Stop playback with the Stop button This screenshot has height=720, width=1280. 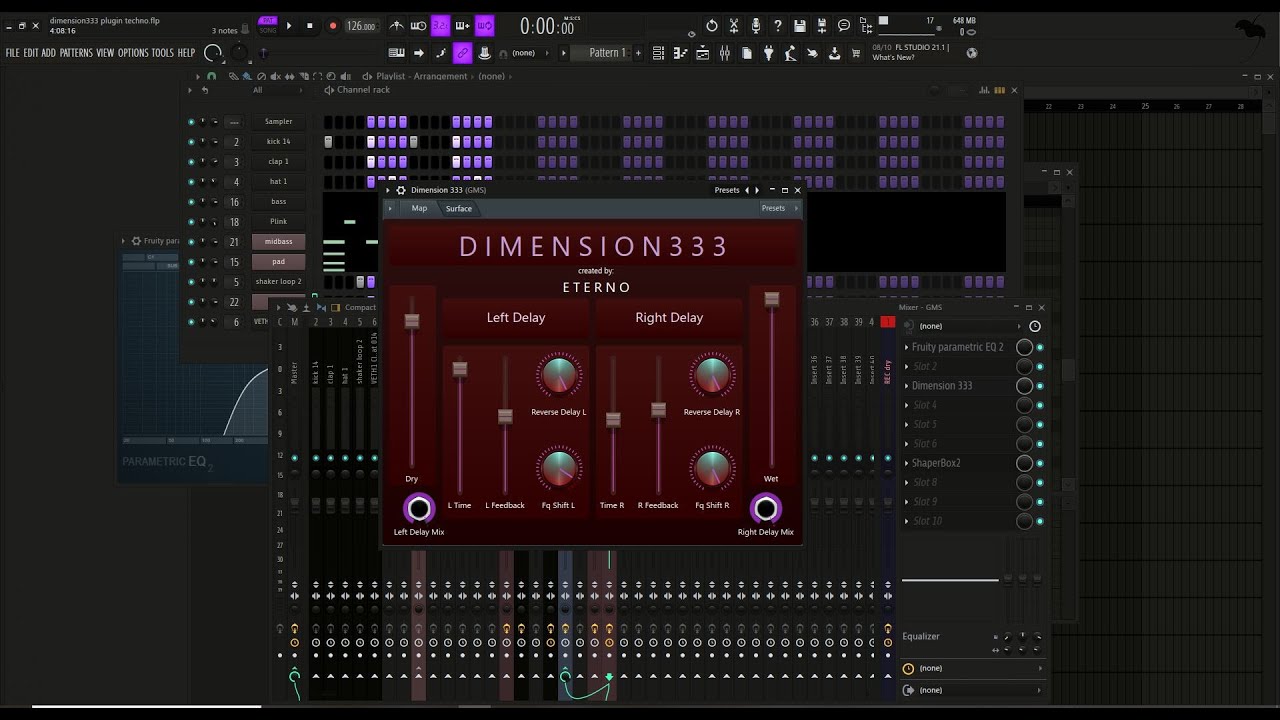[309, 26]
